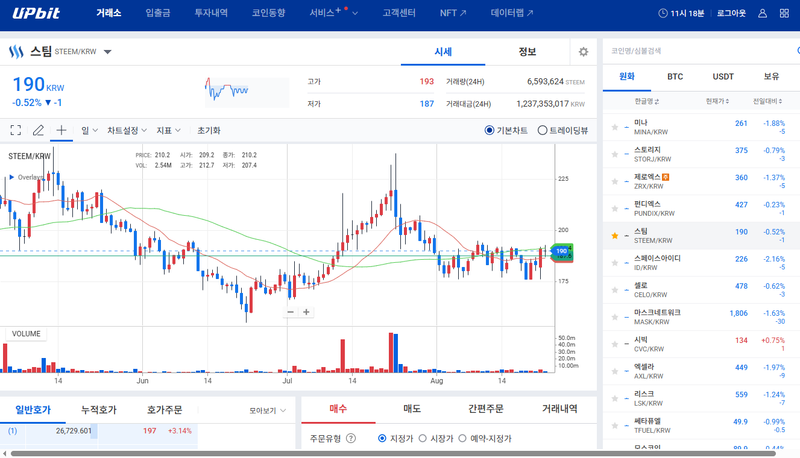The height and width of the screenshot is (458, 800).
Task: Open STEEM/KRW market selector dropdown
Action: (107, 52)
